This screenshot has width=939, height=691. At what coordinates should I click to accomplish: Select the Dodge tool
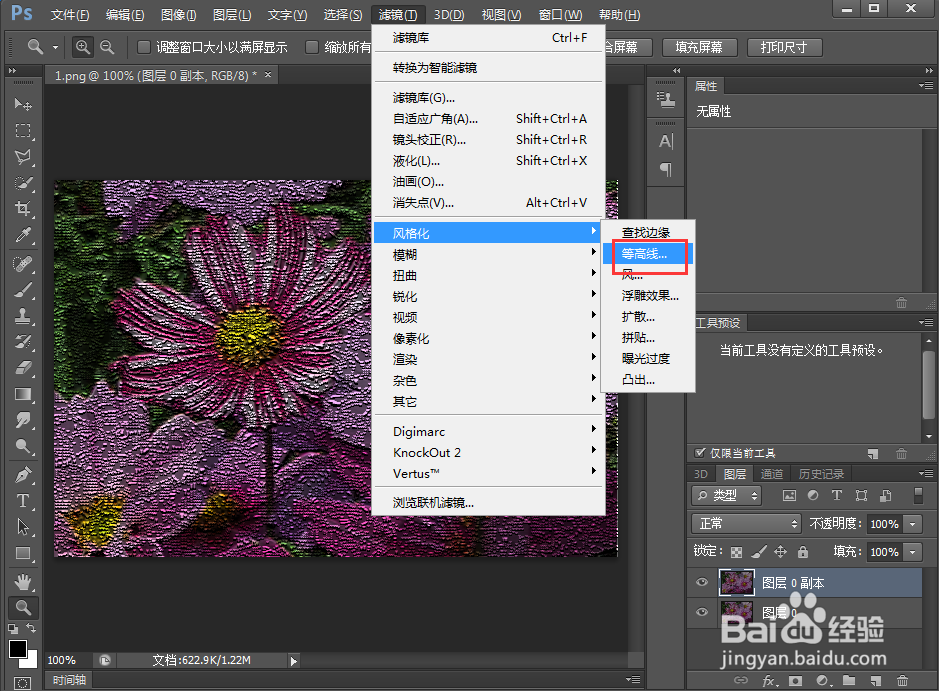tap(23, 446)
